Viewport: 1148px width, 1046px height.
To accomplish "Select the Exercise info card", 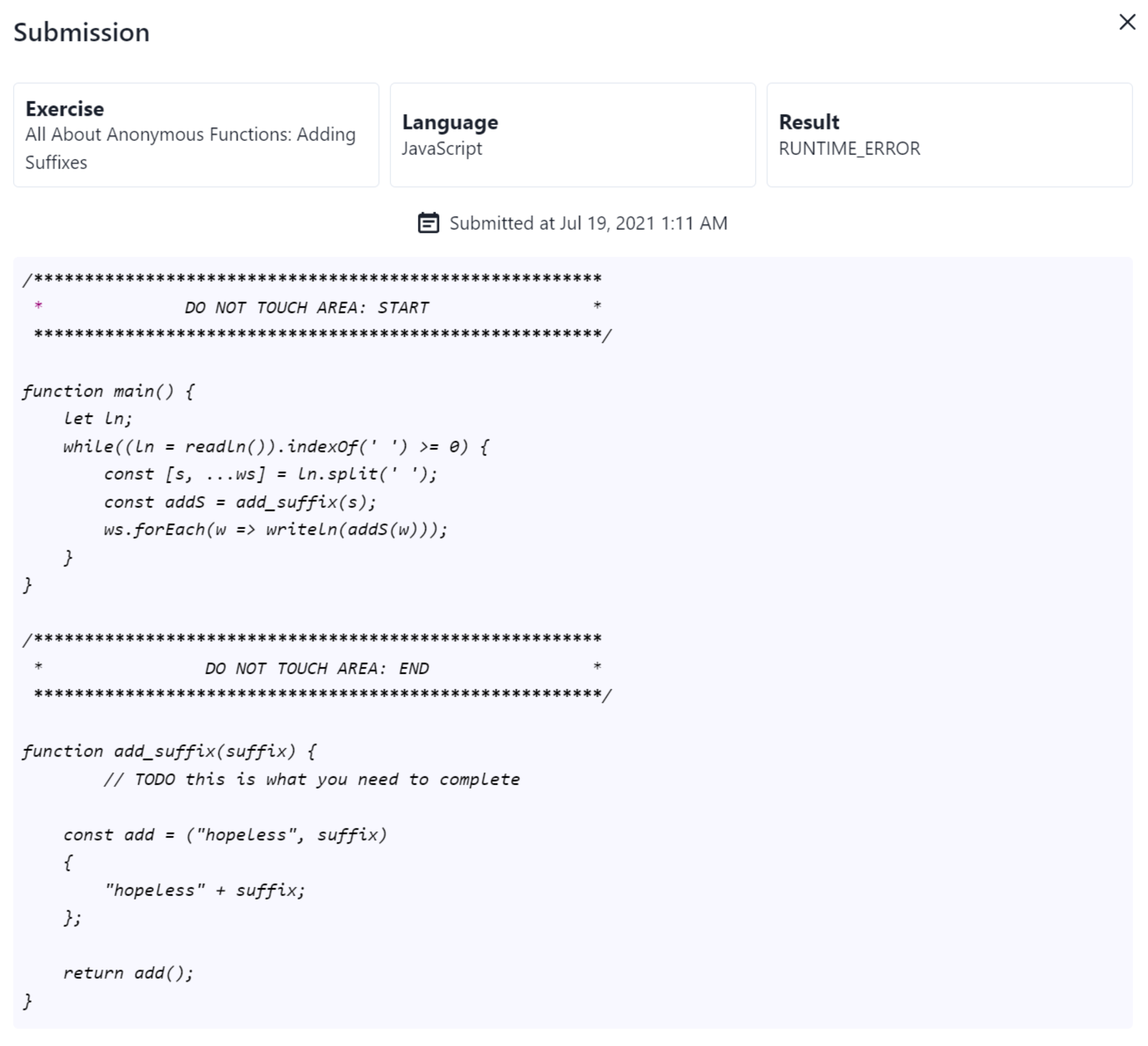I will pyautogui.click(x=196, y=135).
